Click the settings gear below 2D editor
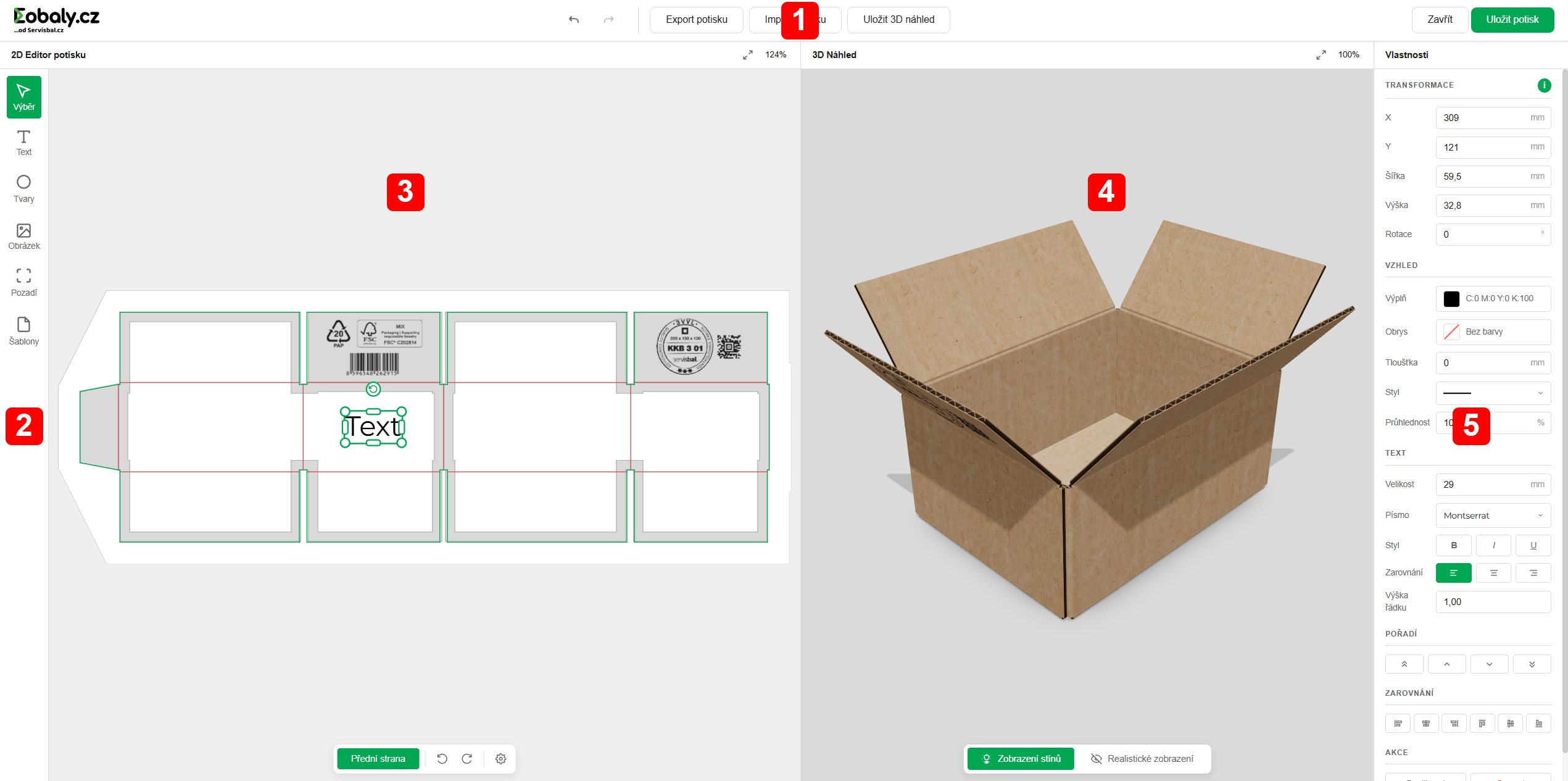This screenshot has height=781, width=1568. [x=500, y=759]
